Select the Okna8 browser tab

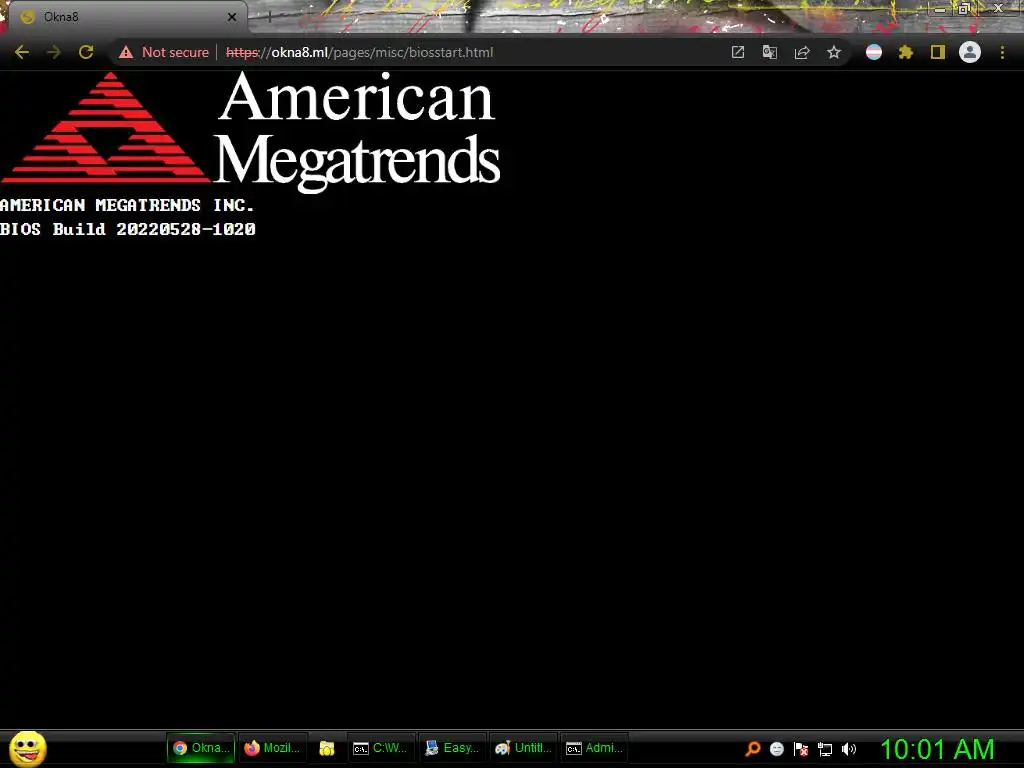click(127, 17)
